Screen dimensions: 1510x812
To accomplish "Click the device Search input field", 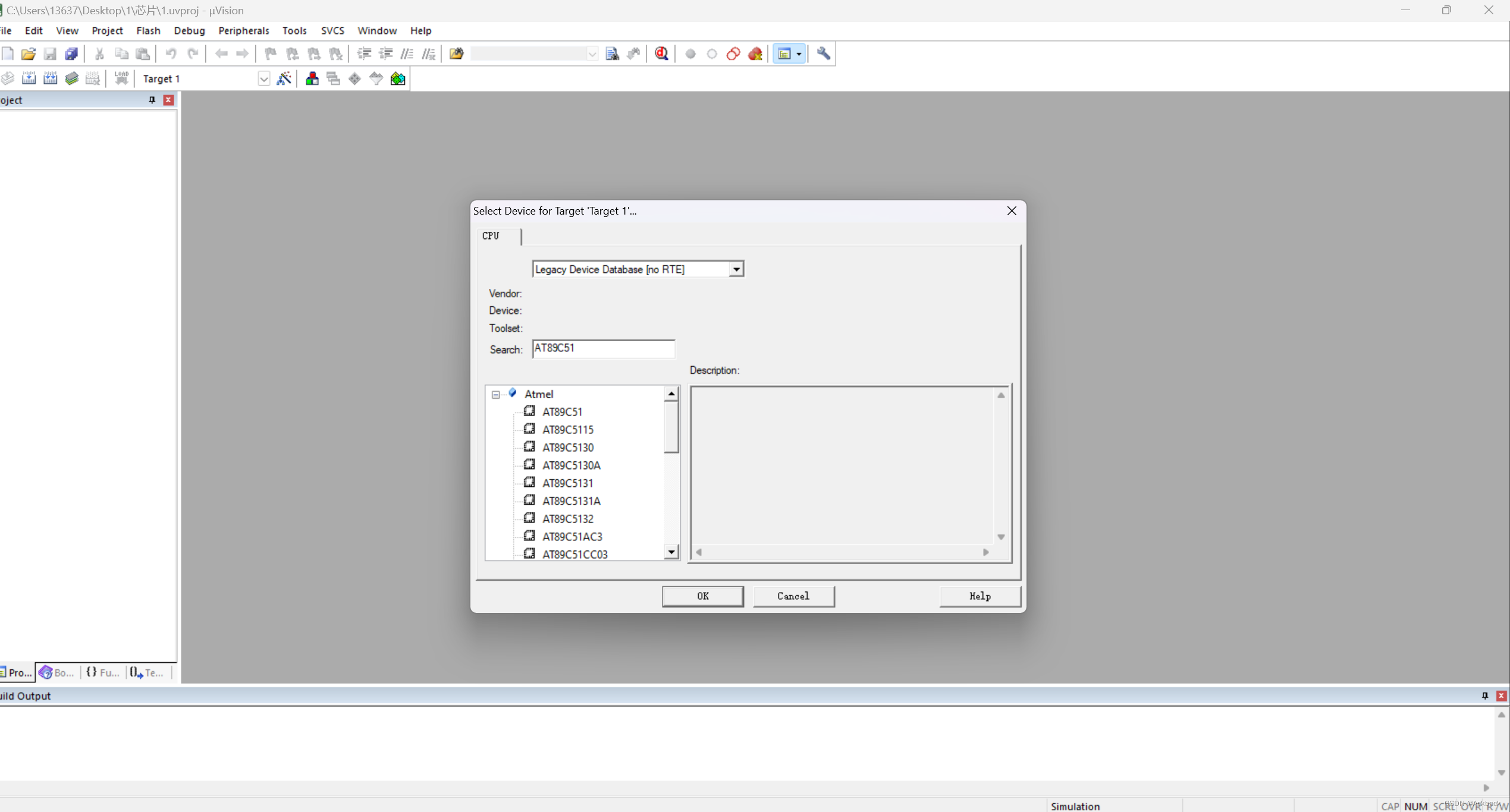I will click(x=603, y=348).
